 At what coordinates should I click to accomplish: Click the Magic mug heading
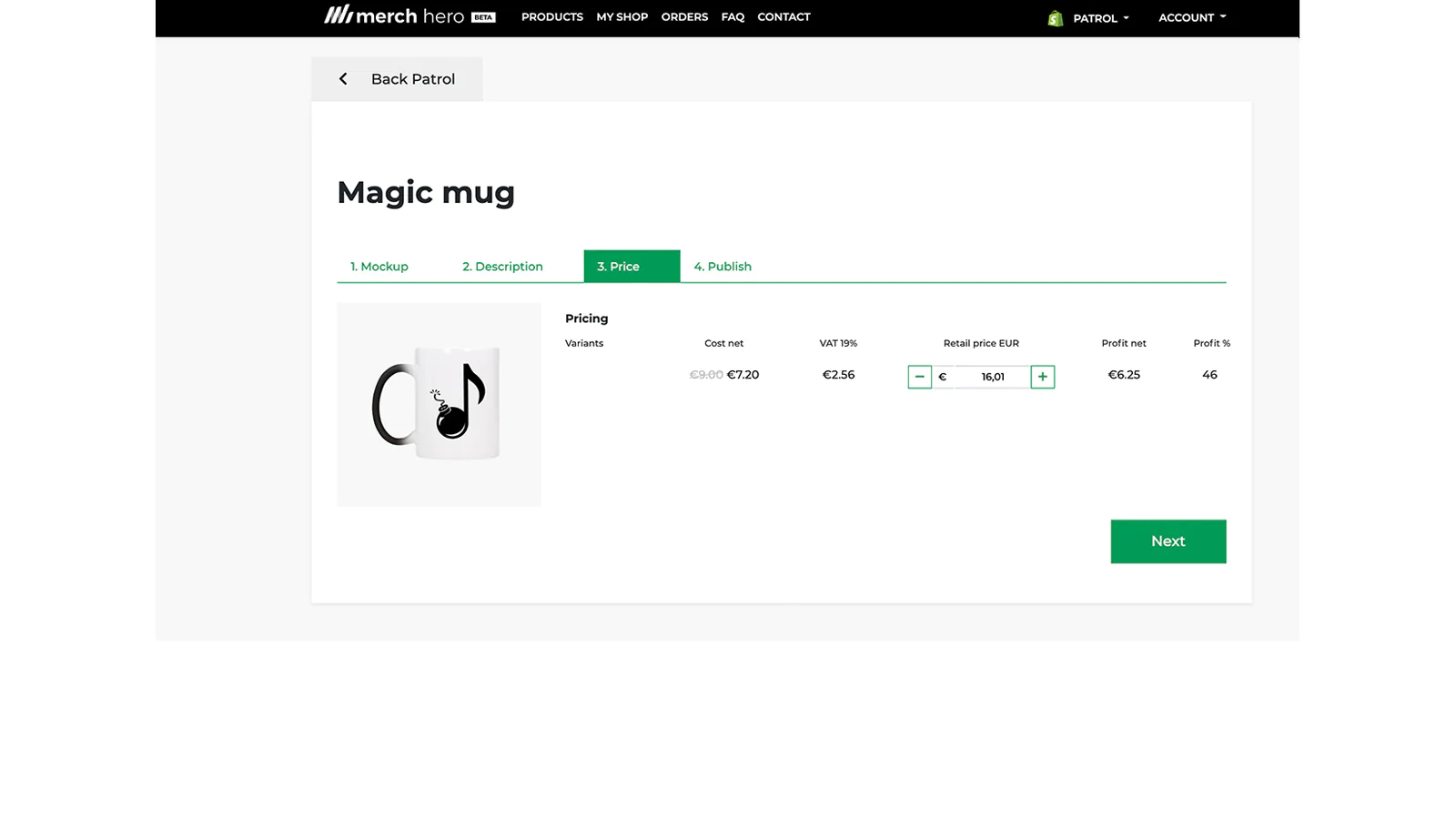[426, 192]
